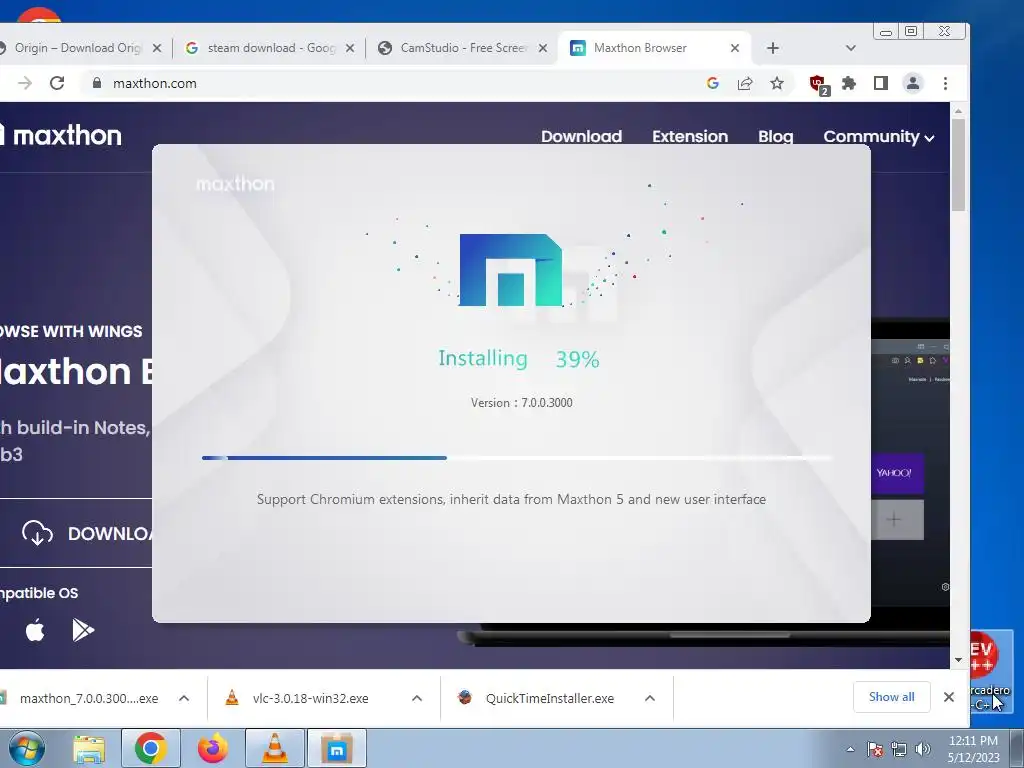Open the Google icon in the address bar
This screenshot has width=1024, height=768.
(x=712, y=83)
